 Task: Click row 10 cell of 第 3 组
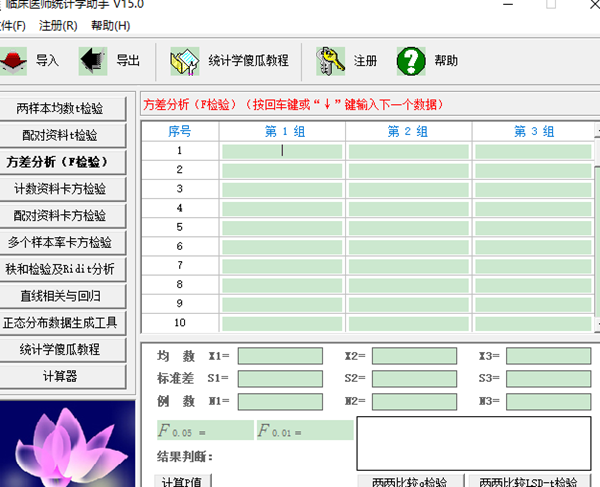point(533,324)
